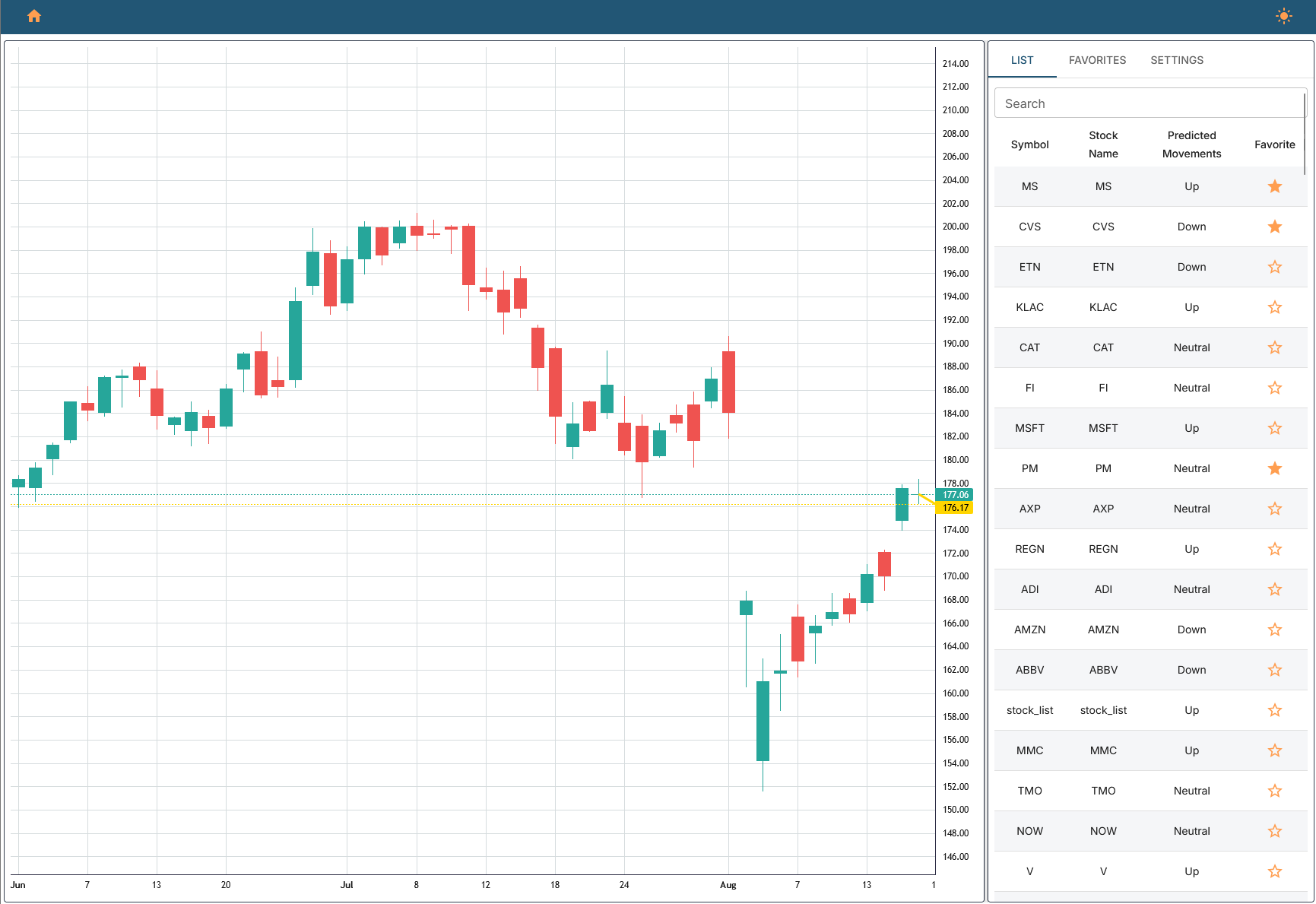Click the yellow 176.17 price label
This screenshot has width=1316, height=904.
pyautogui.click(x=955, y=508)
